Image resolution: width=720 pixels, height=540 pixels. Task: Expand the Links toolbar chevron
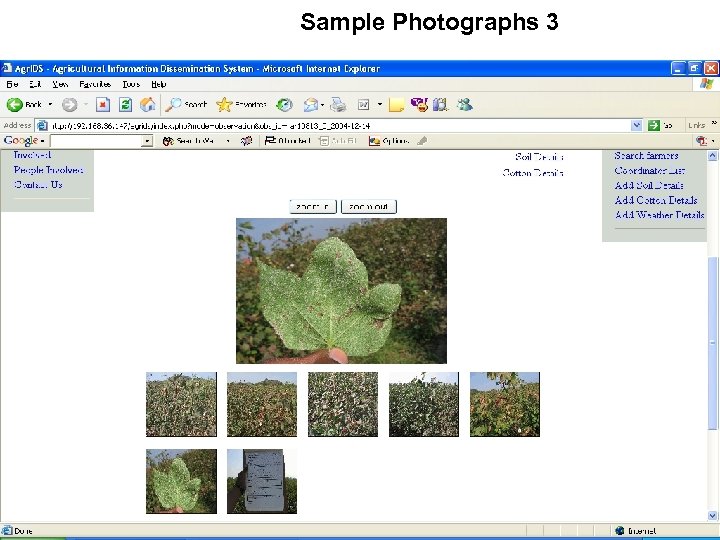pyautogui.click(x=714, y=123)
